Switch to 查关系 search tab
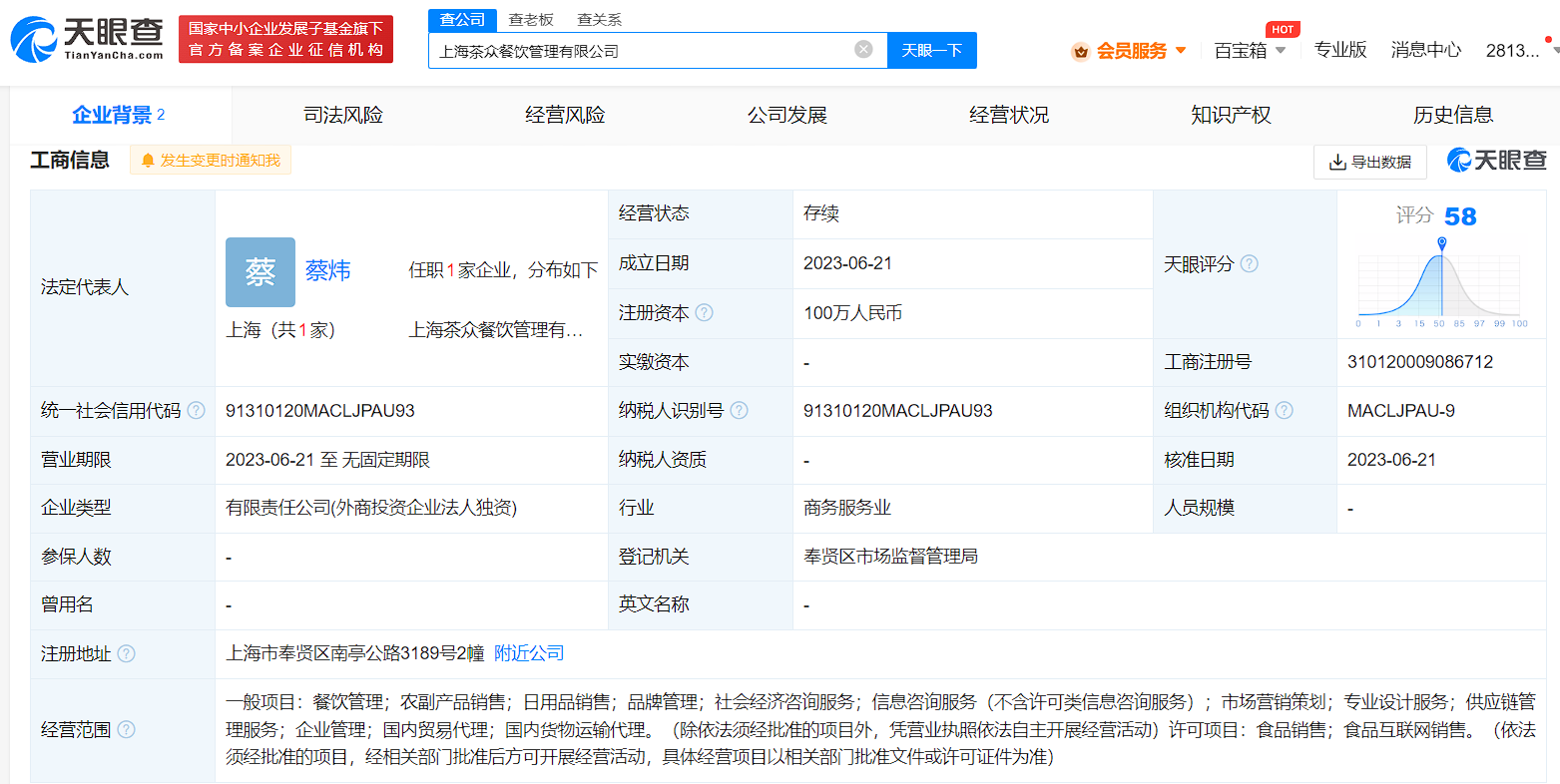 600,20
